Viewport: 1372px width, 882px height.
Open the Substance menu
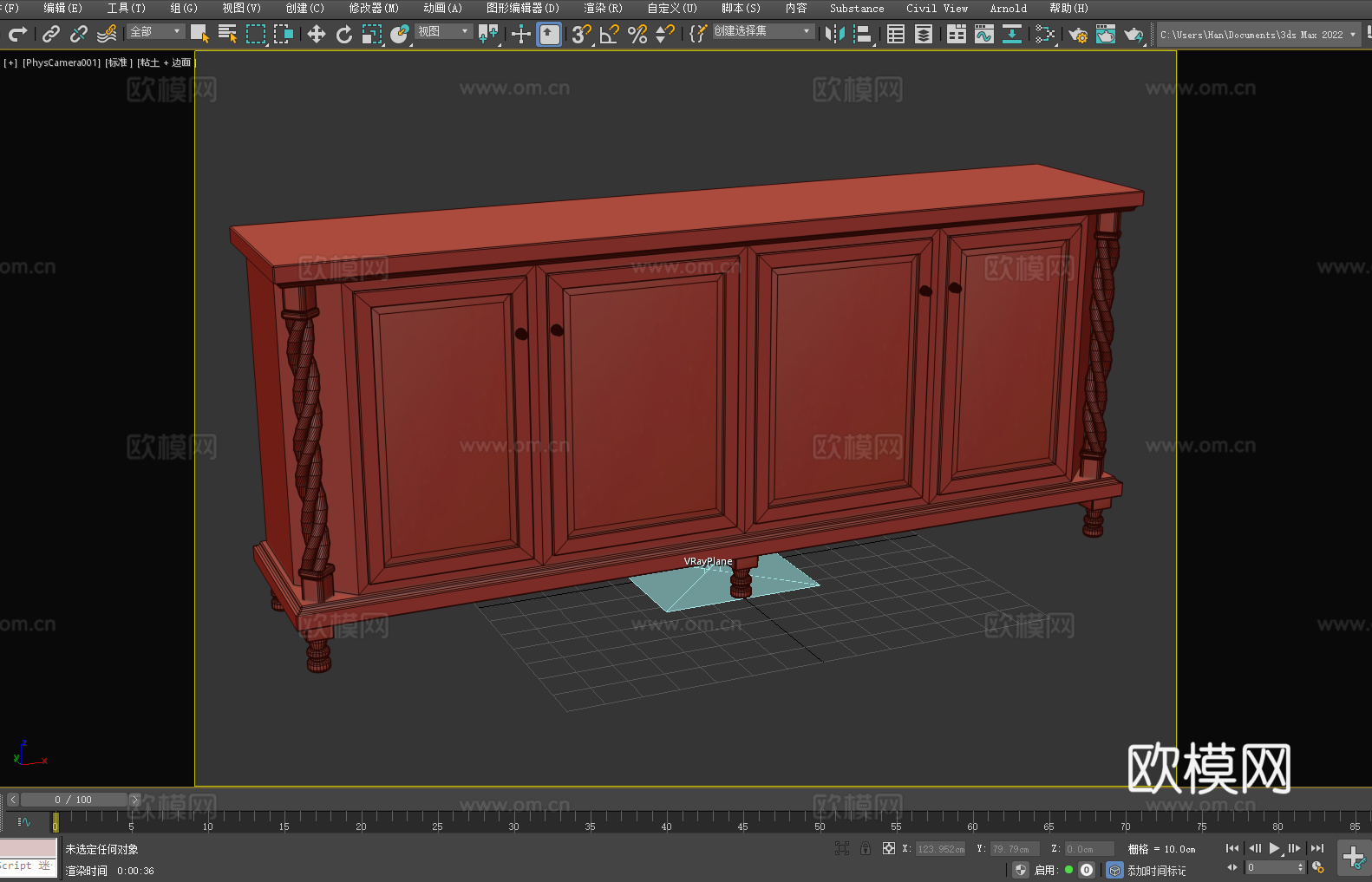tap(856, 8)
